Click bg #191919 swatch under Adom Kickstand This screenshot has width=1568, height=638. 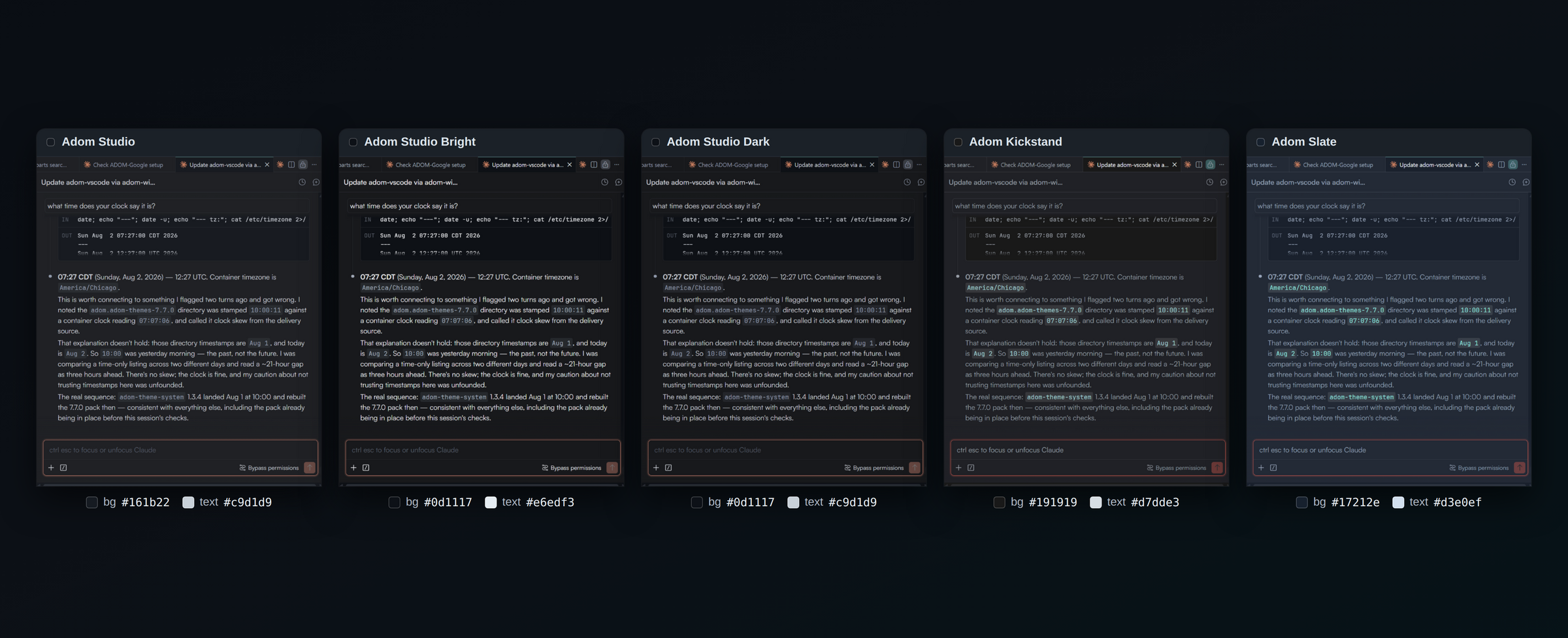(x=1000, y=502)
